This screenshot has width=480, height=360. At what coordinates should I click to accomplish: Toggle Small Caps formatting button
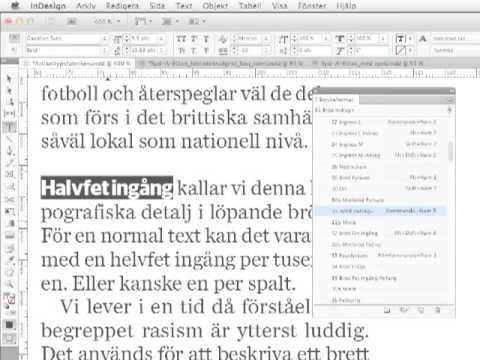[x=181, y=51]
